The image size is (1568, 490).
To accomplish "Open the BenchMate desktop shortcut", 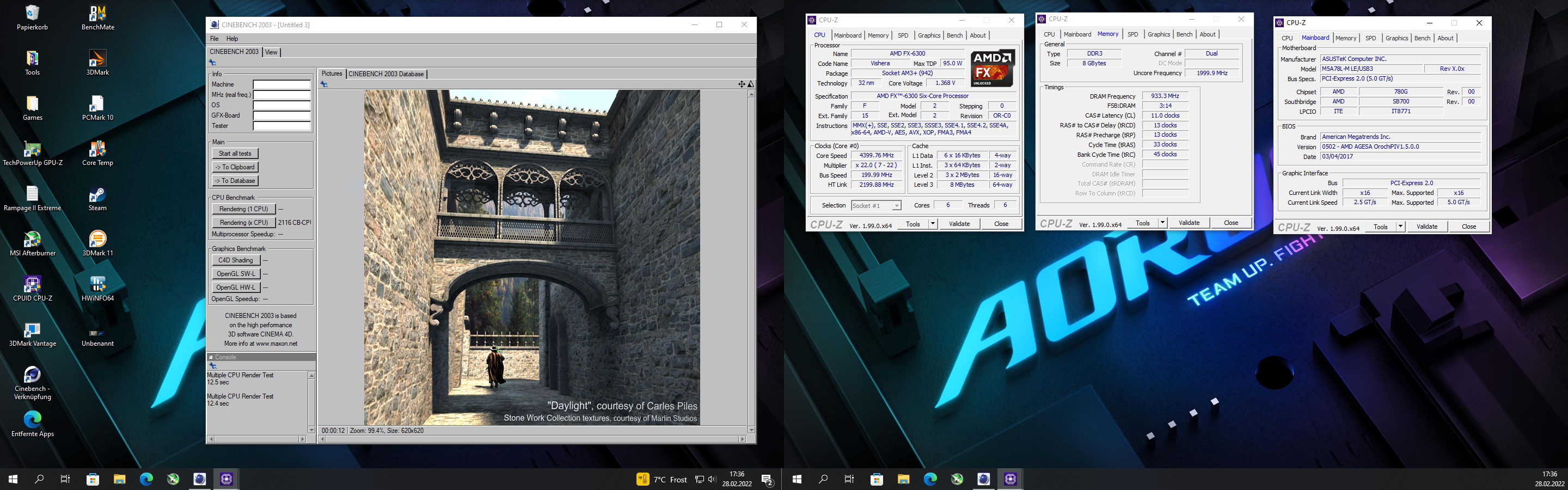I will pyautogui.click(x=97, y=19).
